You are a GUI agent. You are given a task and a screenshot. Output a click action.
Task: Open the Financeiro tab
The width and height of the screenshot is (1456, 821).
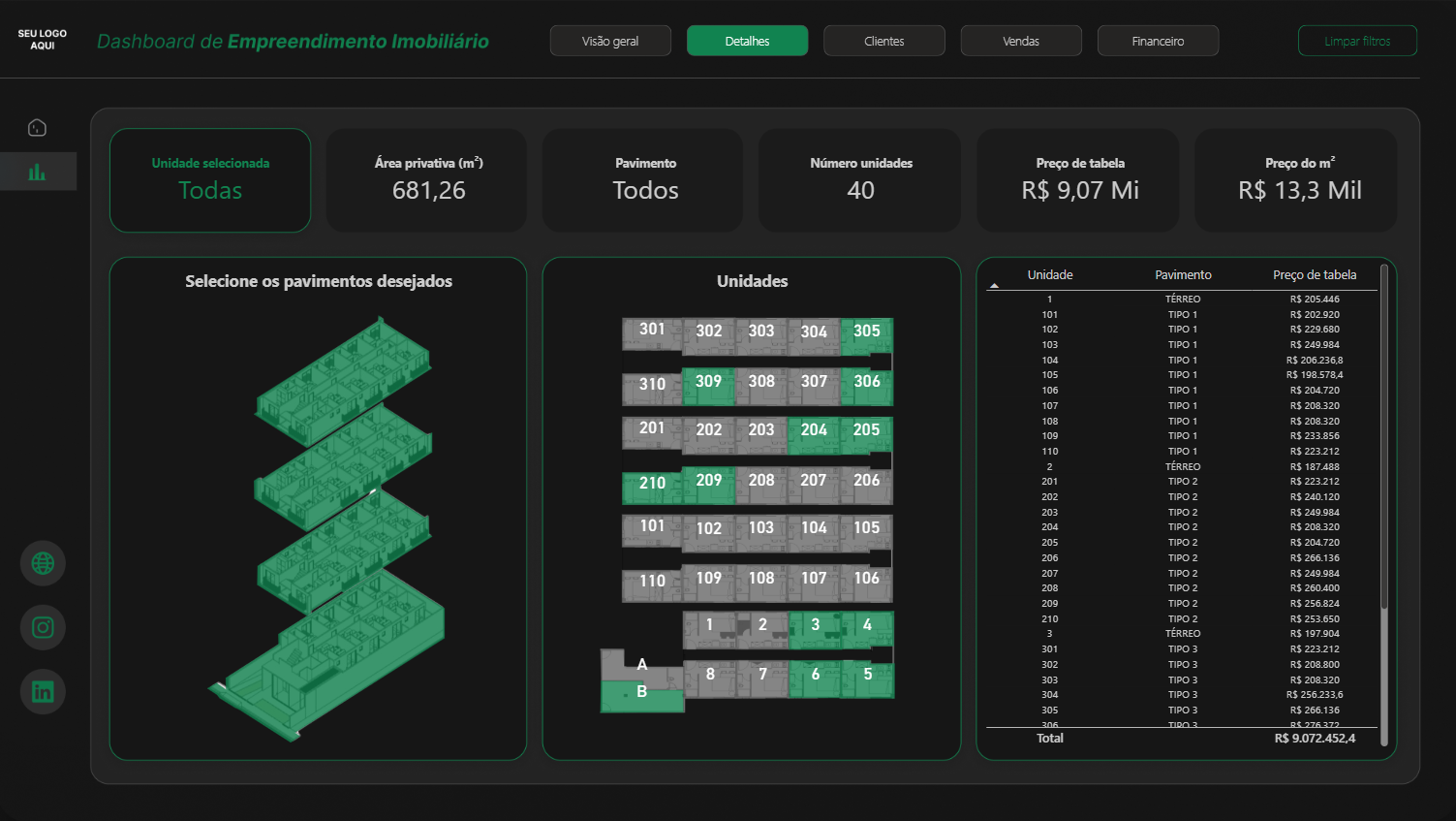point(1158,41)
